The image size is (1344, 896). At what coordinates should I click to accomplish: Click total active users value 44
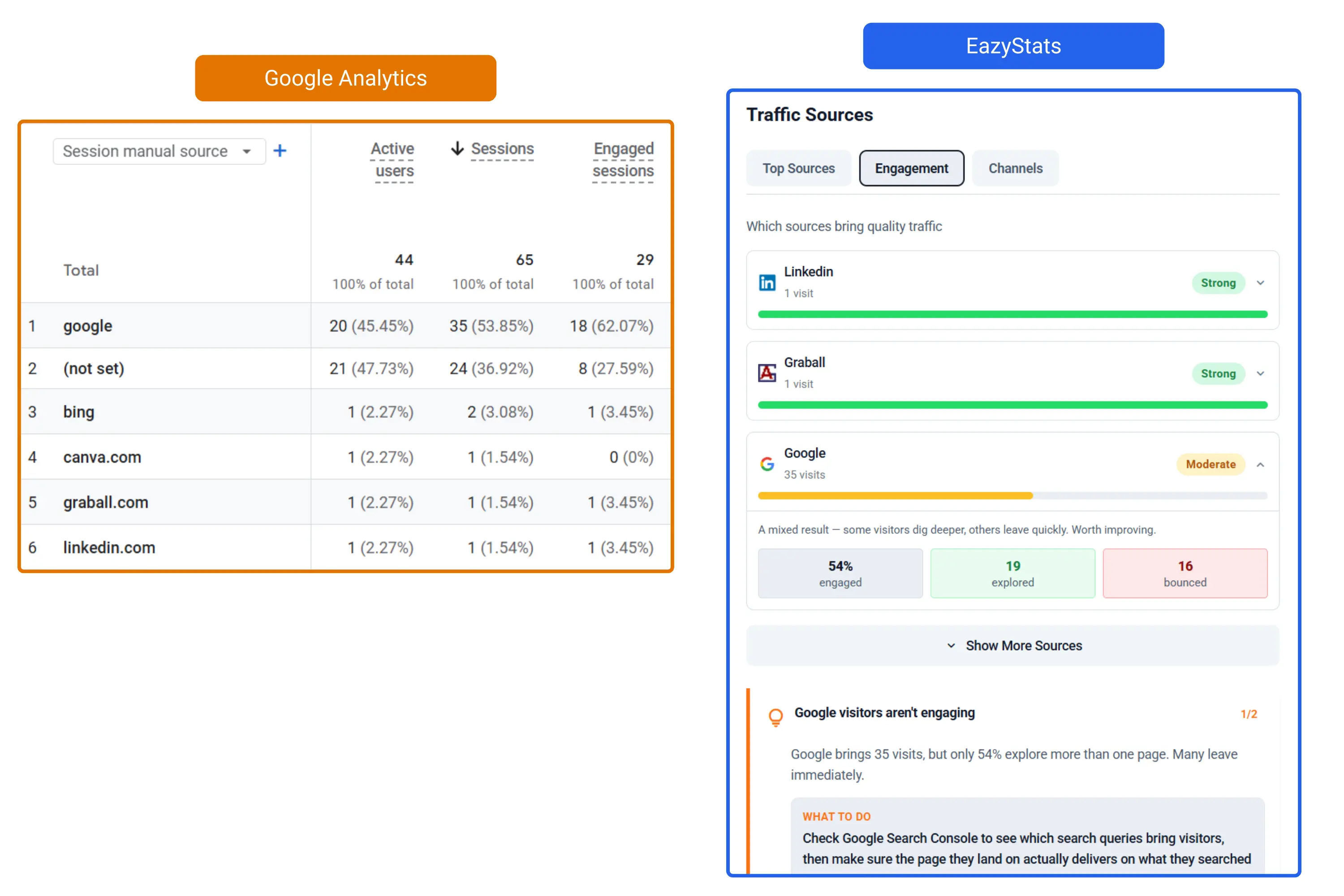coord(404,260)
